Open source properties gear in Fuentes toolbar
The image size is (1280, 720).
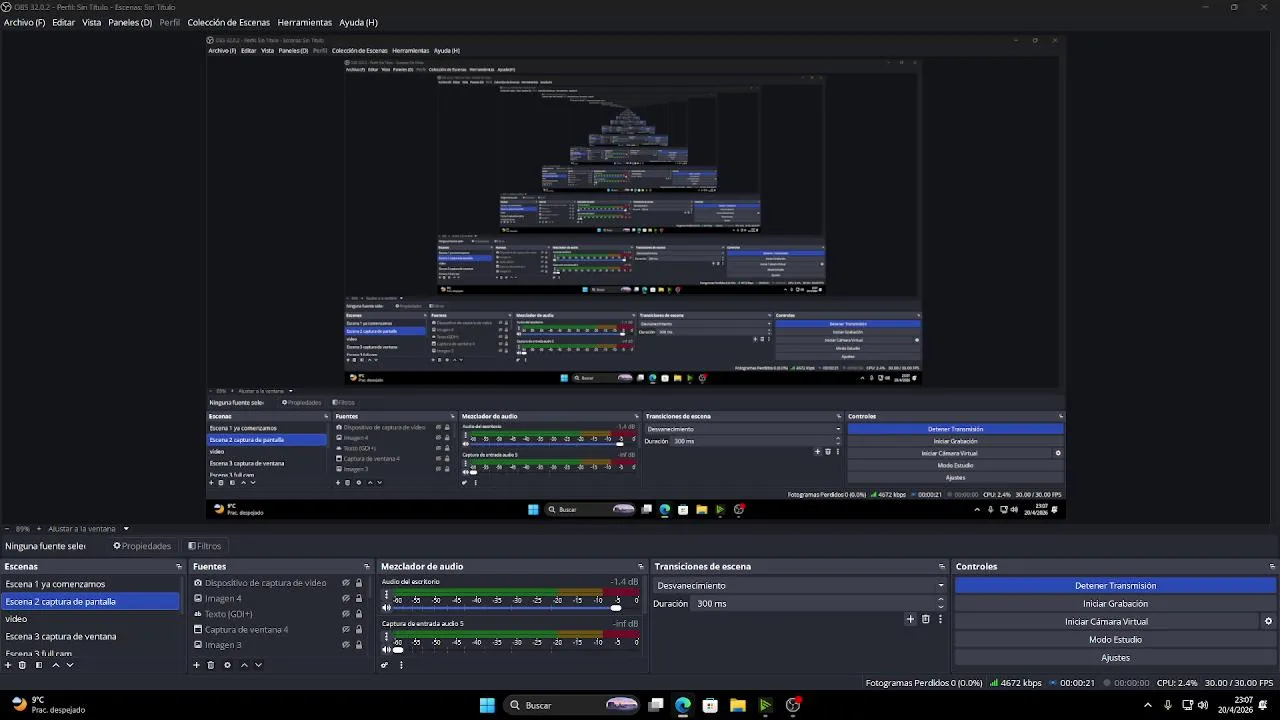[227, 665]
